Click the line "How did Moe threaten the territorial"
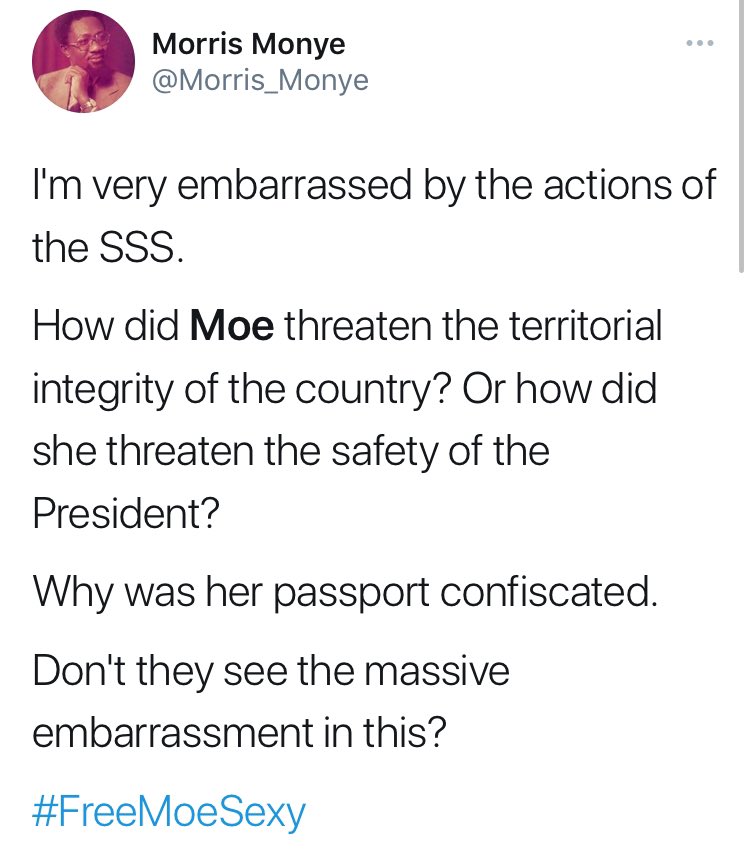The width and height of the screenshot is (750, 852). 347,326
